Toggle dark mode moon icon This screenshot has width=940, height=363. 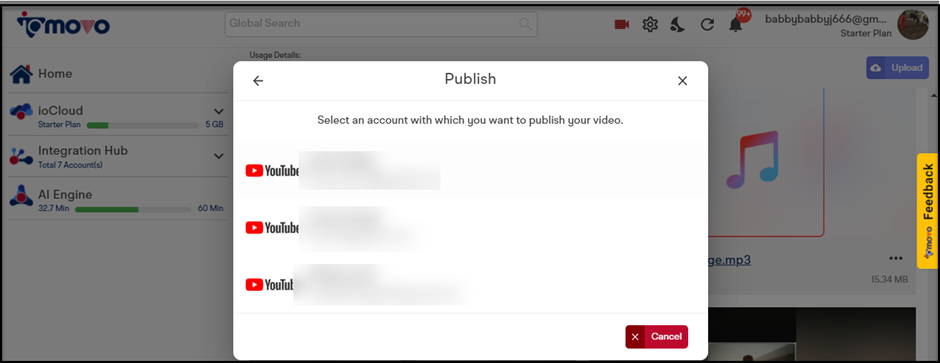pyautogui.click(x=678, y=25)
